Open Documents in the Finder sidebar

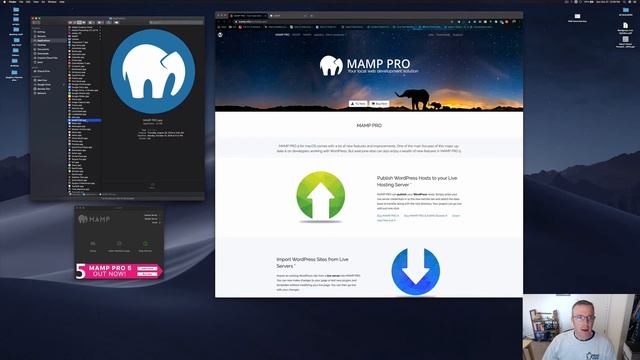[x=43, y=49]
